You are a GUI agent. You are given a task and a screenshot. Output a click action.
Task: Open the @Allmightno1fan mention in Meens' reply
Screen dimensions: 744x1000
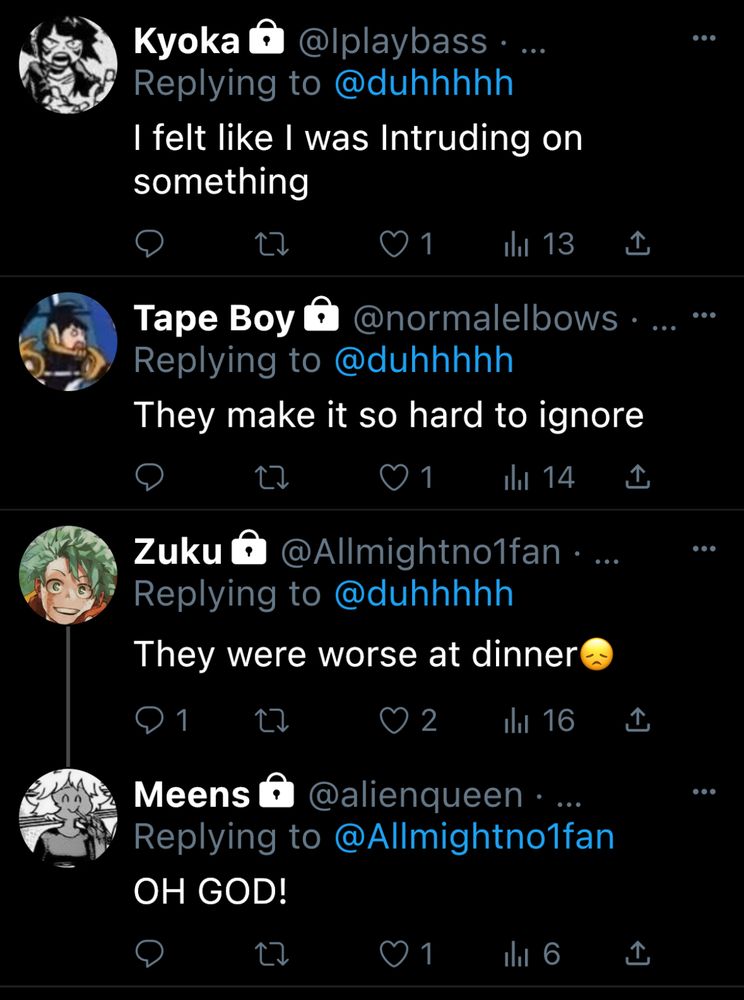click(x=474, y=836)
